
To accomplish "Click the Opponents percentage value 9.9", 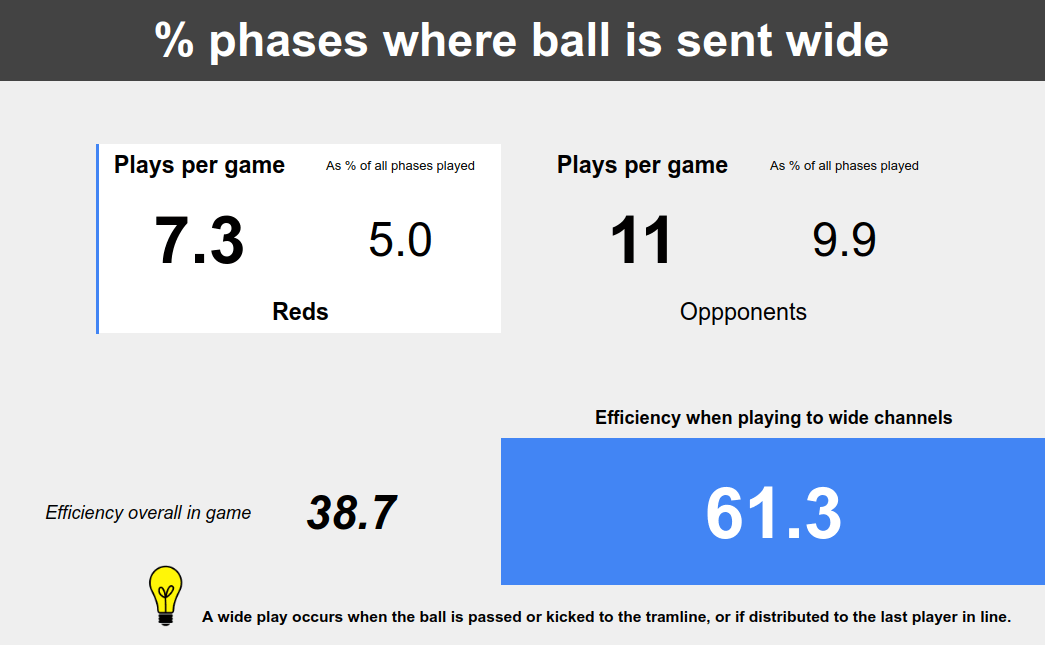I will [x=844, y=240].
